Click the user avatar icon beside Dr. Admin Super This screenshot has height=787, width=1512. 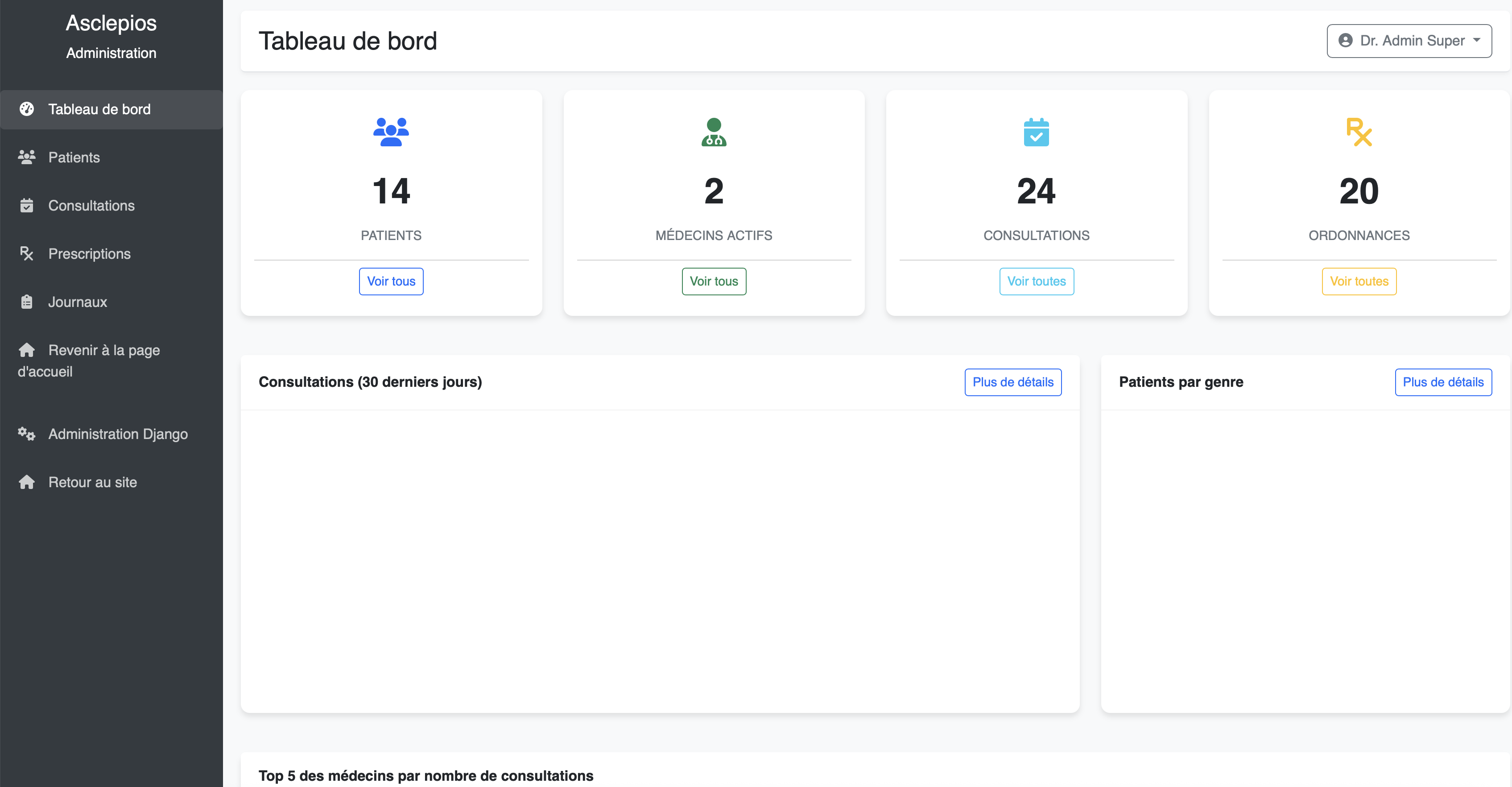[x=1345, y=41]
